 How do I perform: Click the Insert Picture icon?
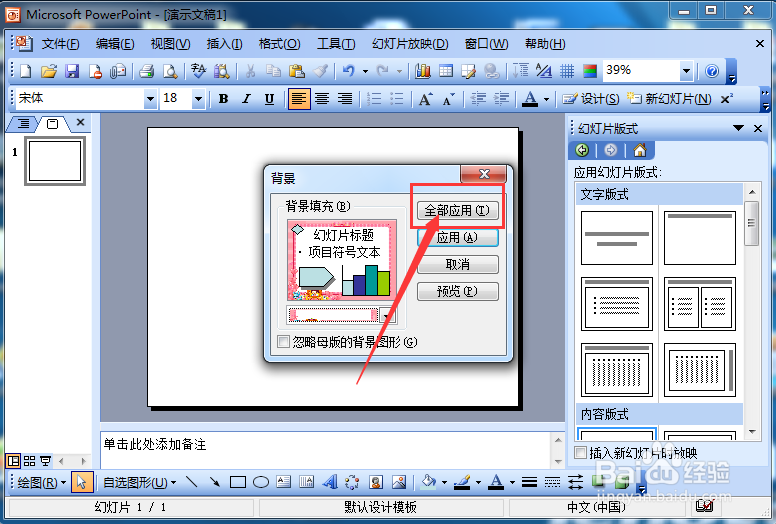pos(399,481)
